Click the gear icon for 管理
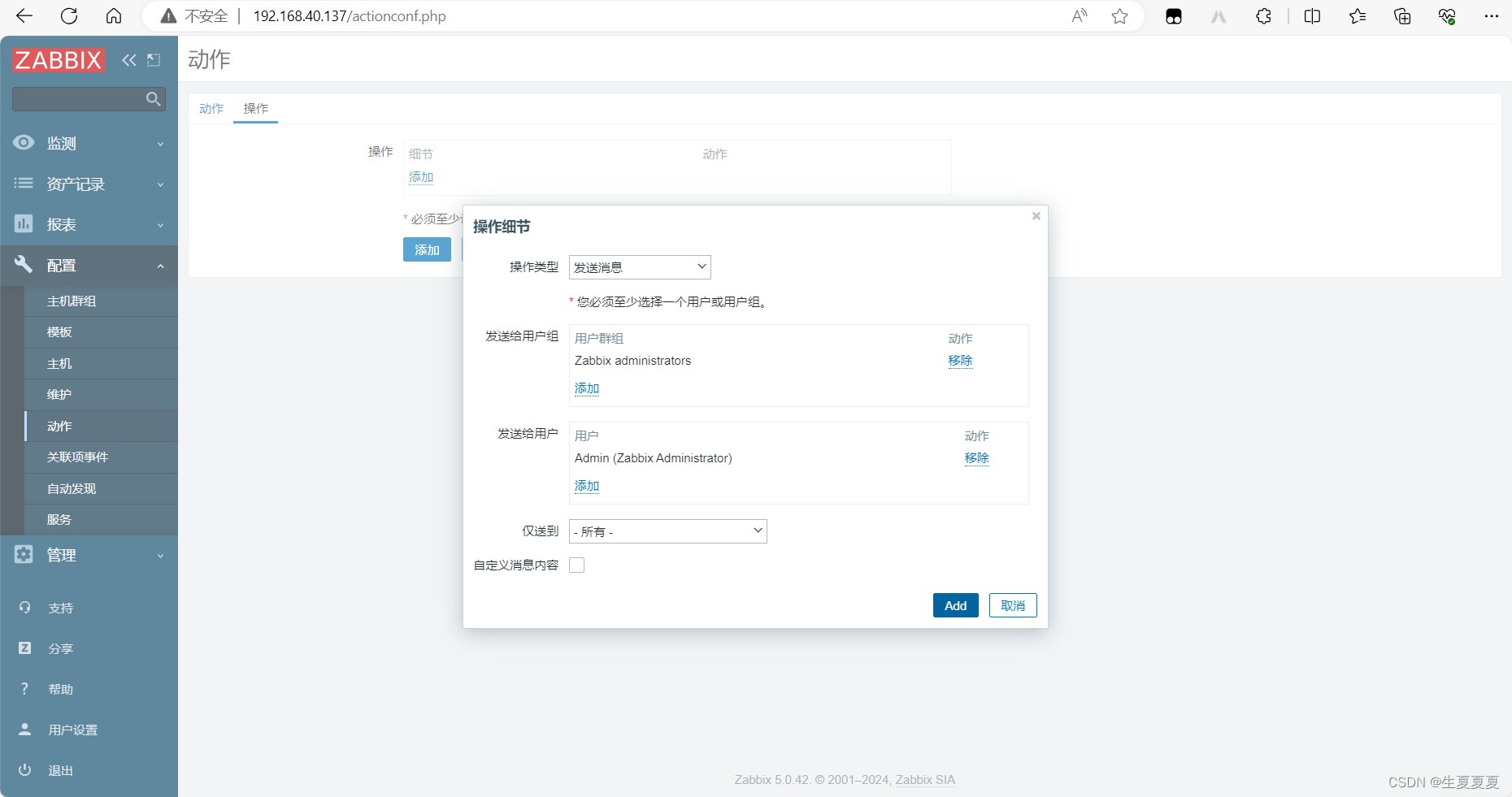This screenshot has width=1512, height=797. 24,554
